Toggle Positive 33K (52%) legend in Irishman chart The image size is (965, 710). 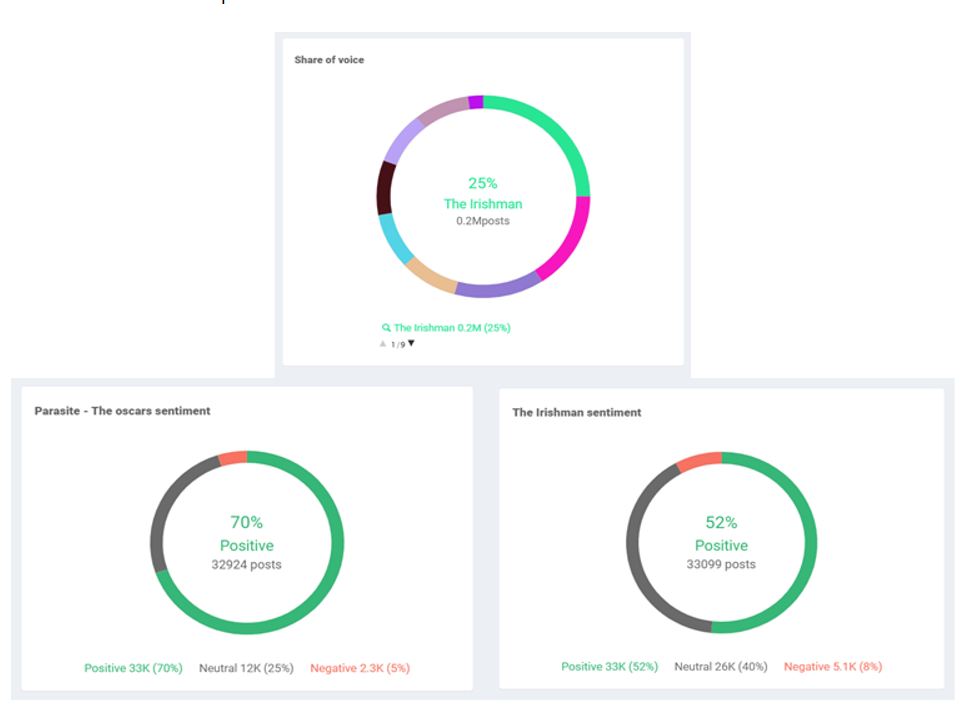point(609,666)
